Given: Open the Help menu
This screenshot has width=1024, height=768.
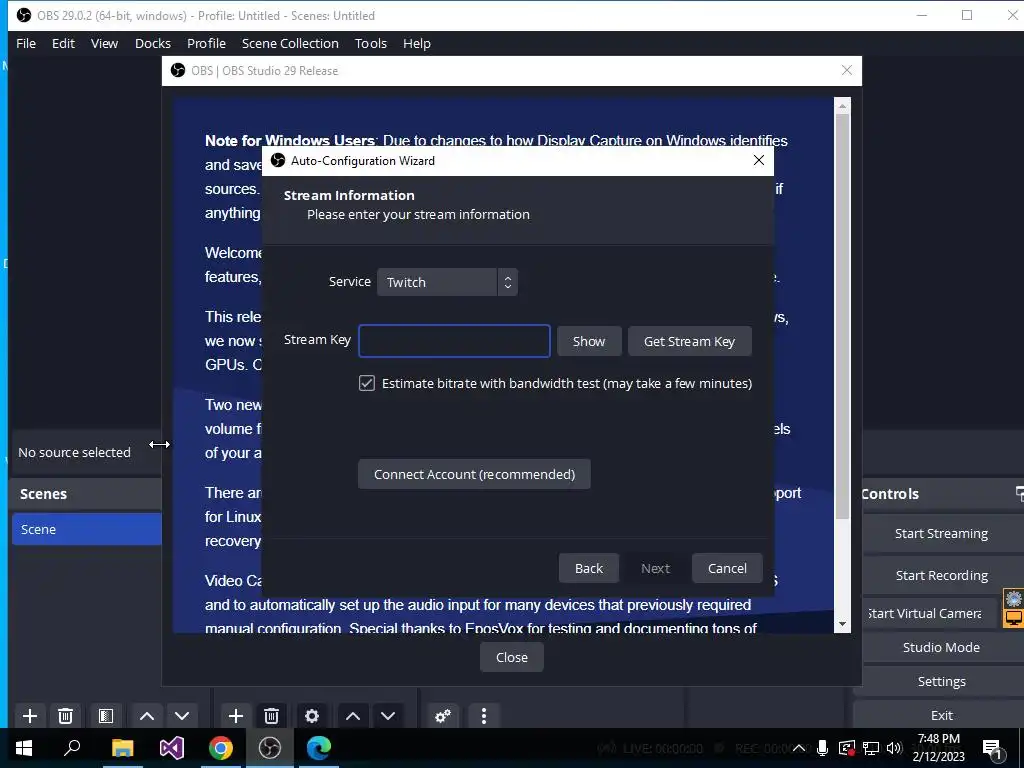Looking at the screenshot, I should pos(417,43).
